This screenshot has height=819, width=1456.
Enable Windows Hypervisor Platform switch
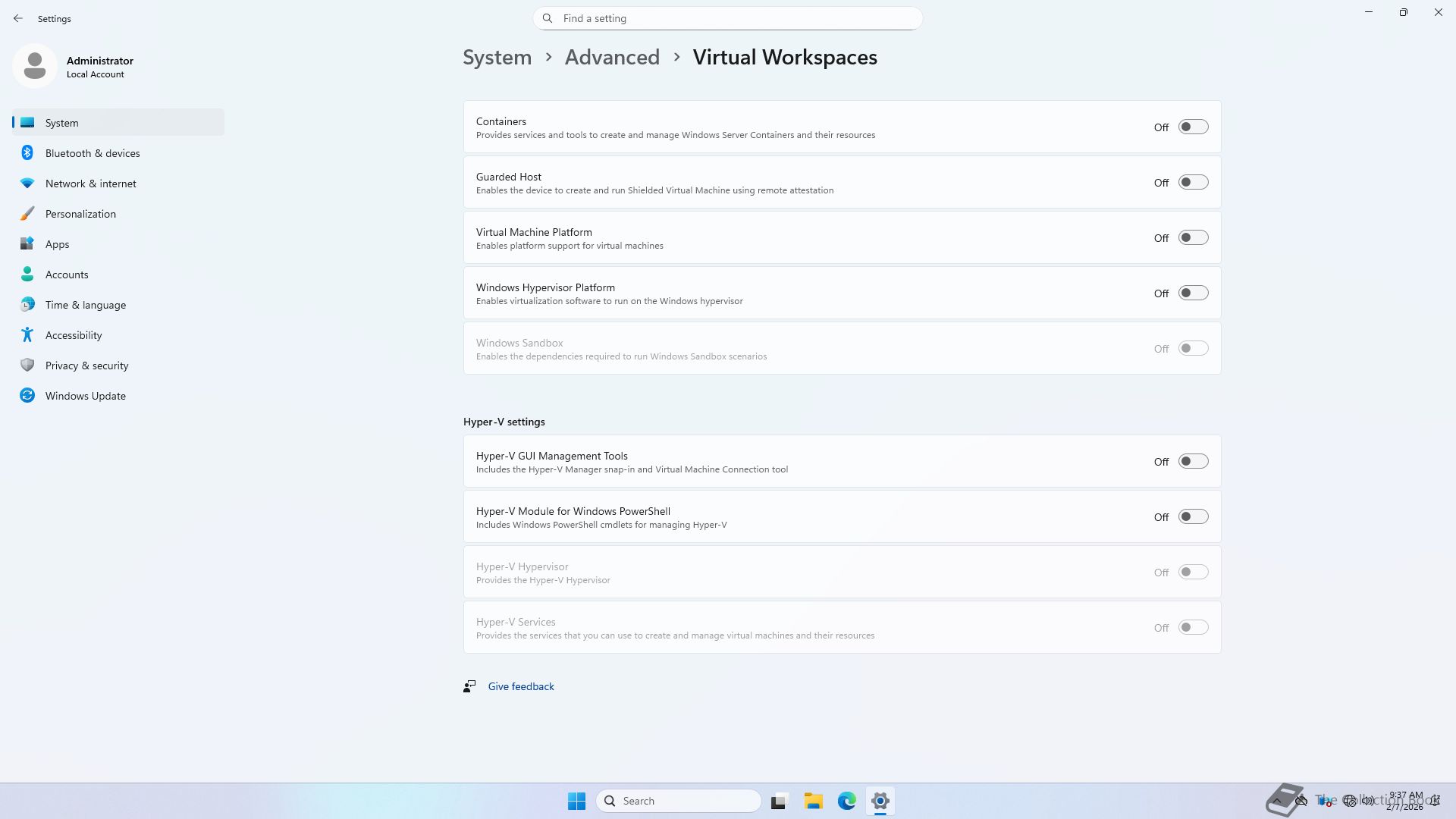point(1193,293)
